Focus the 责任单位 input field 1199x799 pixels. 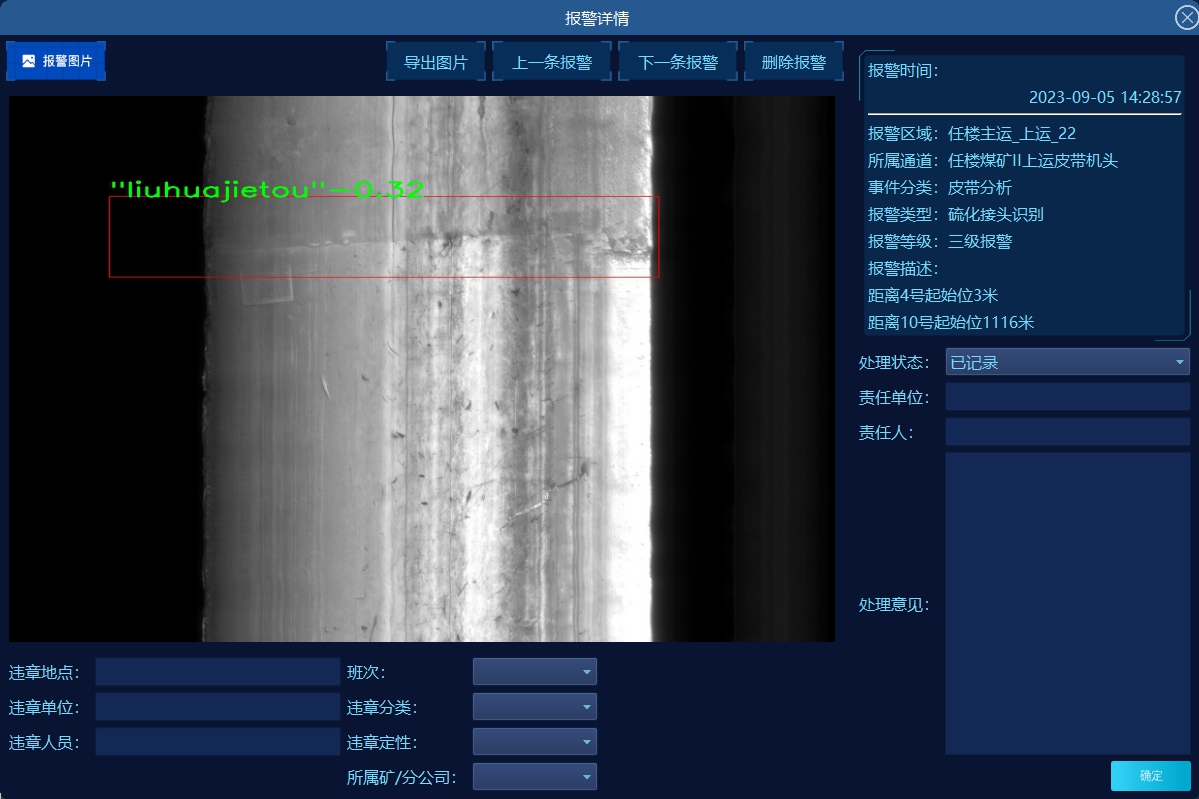(1067, 398)
